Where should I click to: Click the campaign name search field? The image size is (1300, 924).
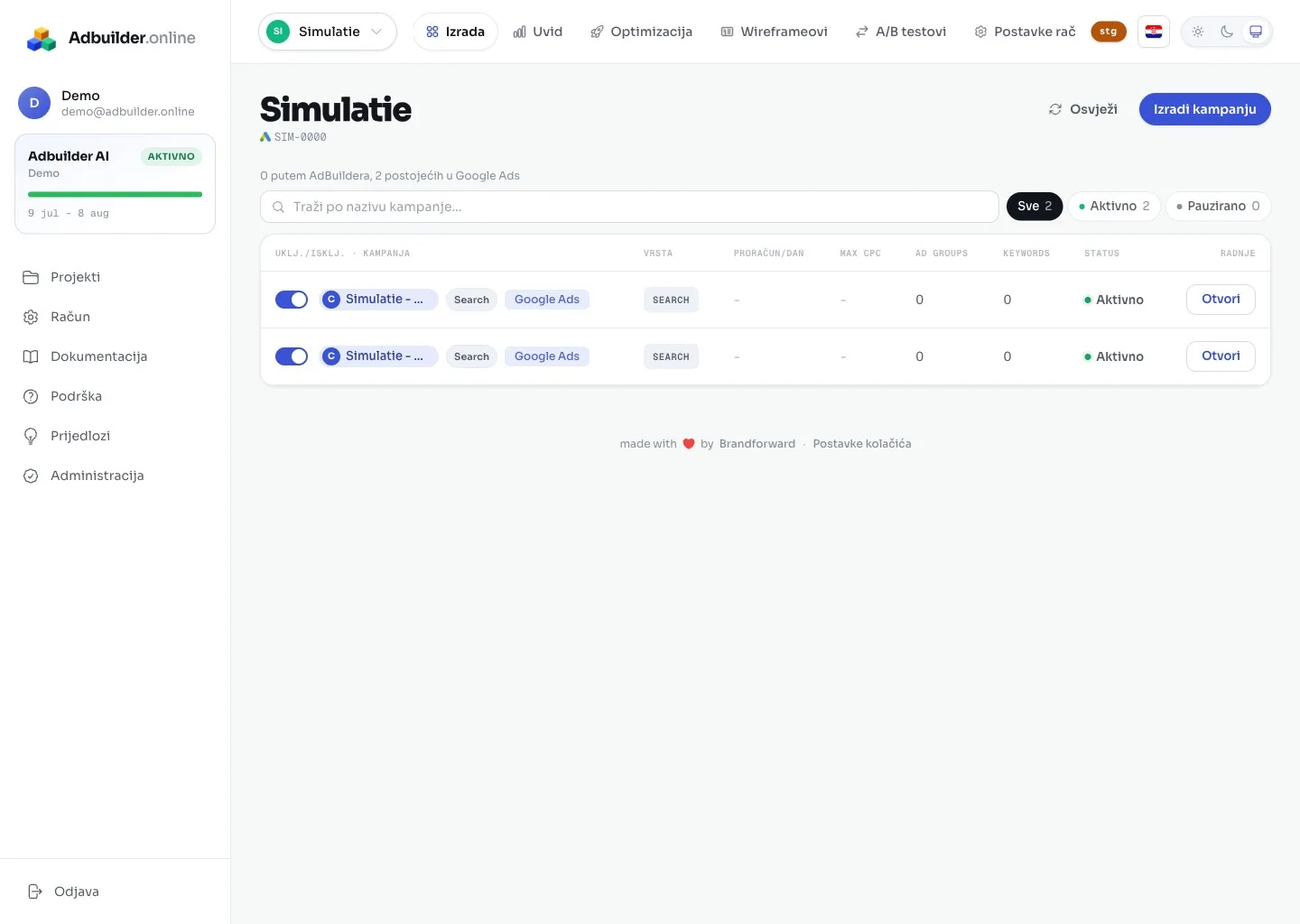pyautogui.click(x=629, y=207)
